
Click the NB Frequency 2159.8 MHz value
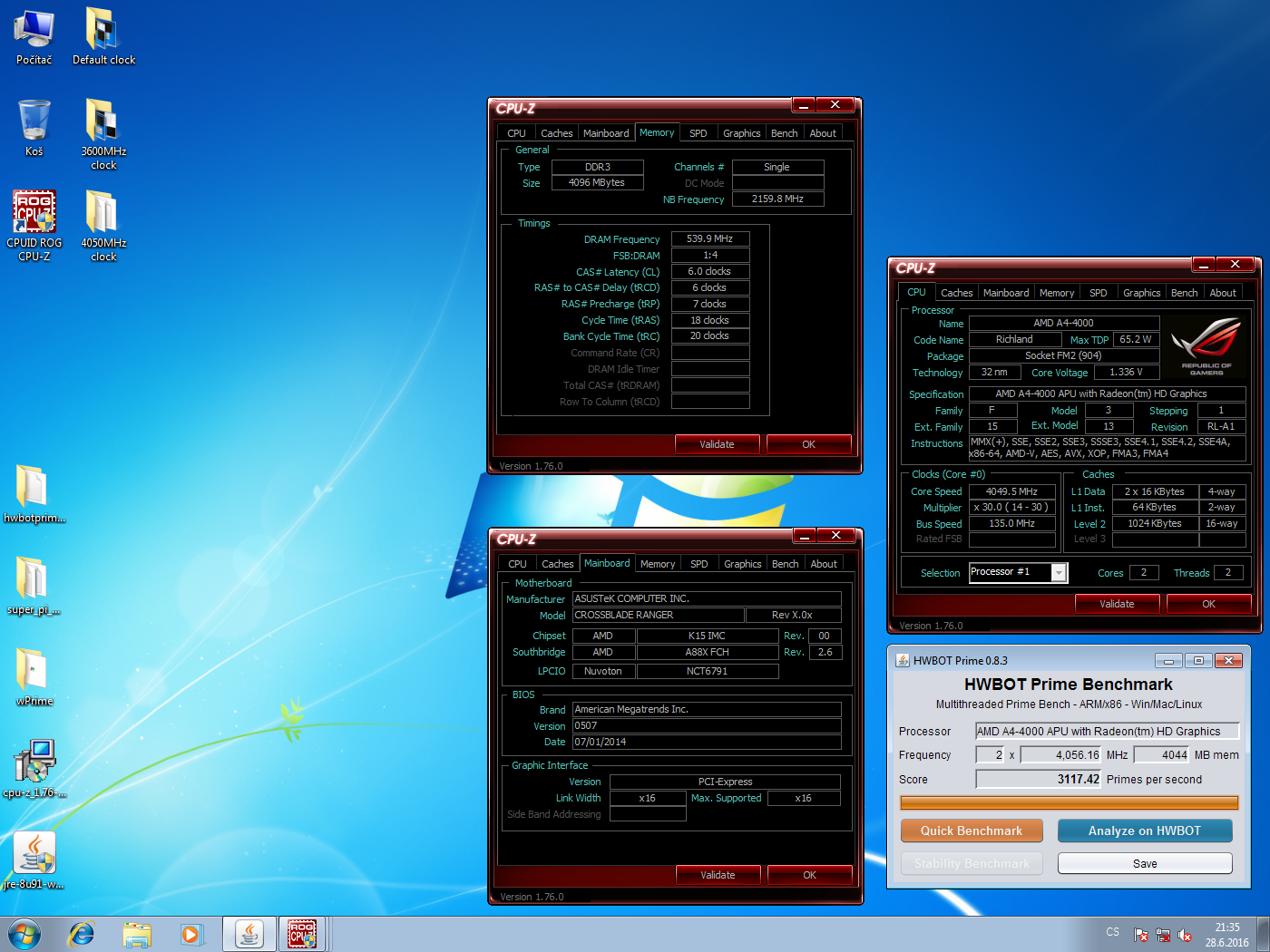tap(777, 199)
